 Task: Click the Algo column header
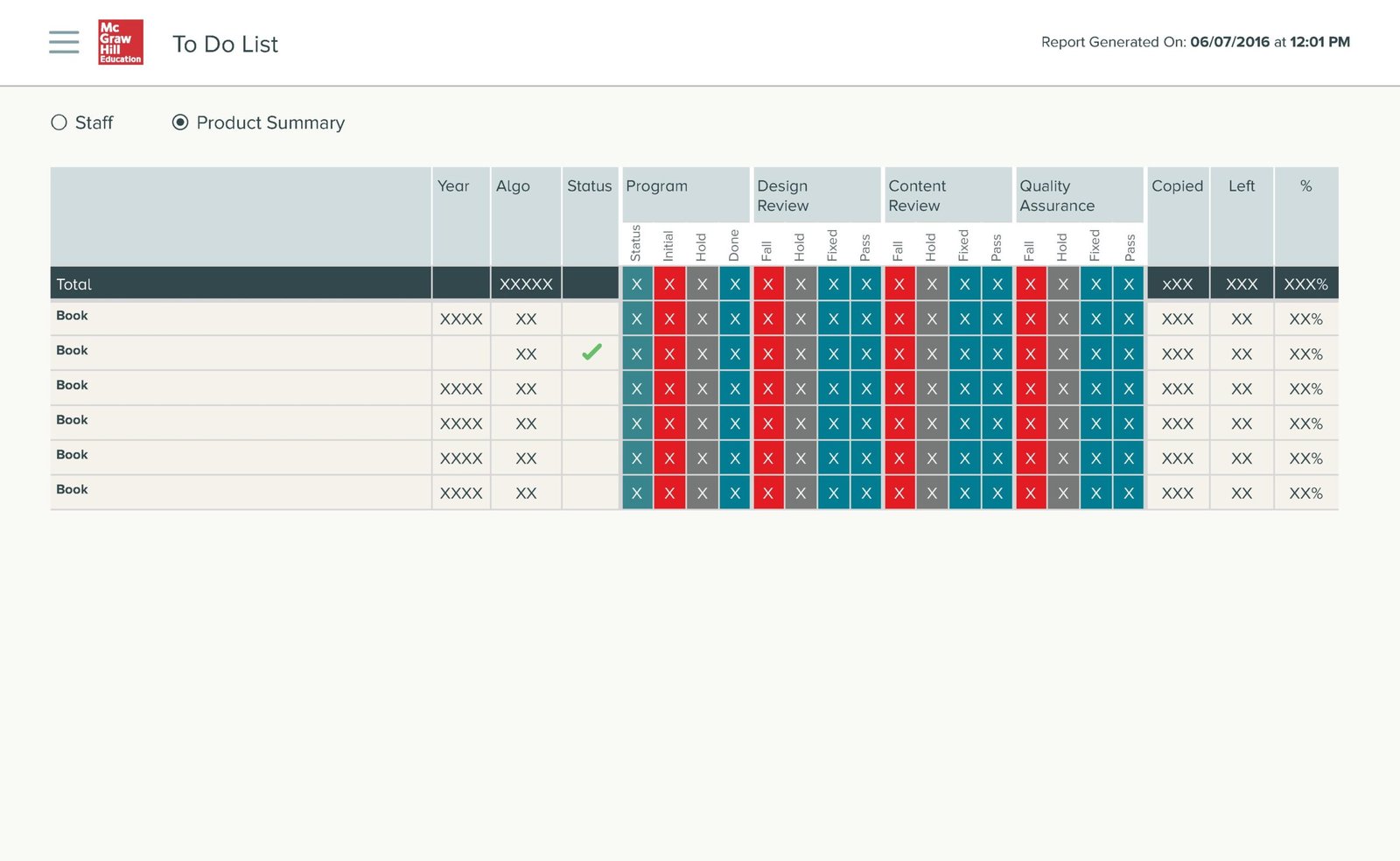(513, 186)
